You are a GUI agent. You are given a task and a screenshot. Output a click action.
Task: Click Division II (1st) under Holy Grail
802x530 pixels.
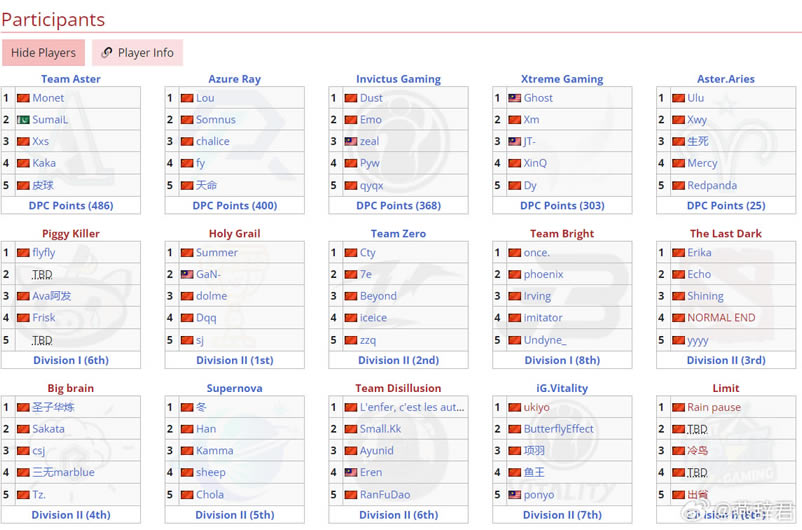(x=235, y=361)
